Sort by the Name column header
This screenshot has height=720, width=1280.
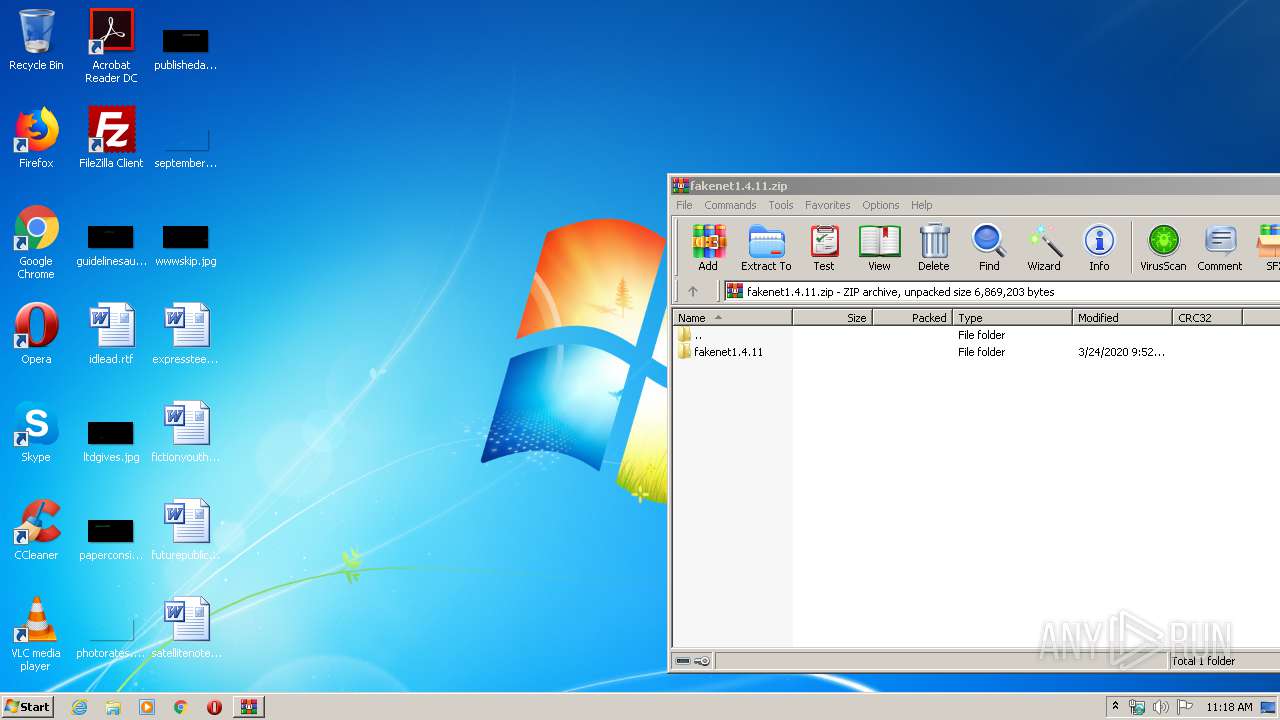[732, 317]
